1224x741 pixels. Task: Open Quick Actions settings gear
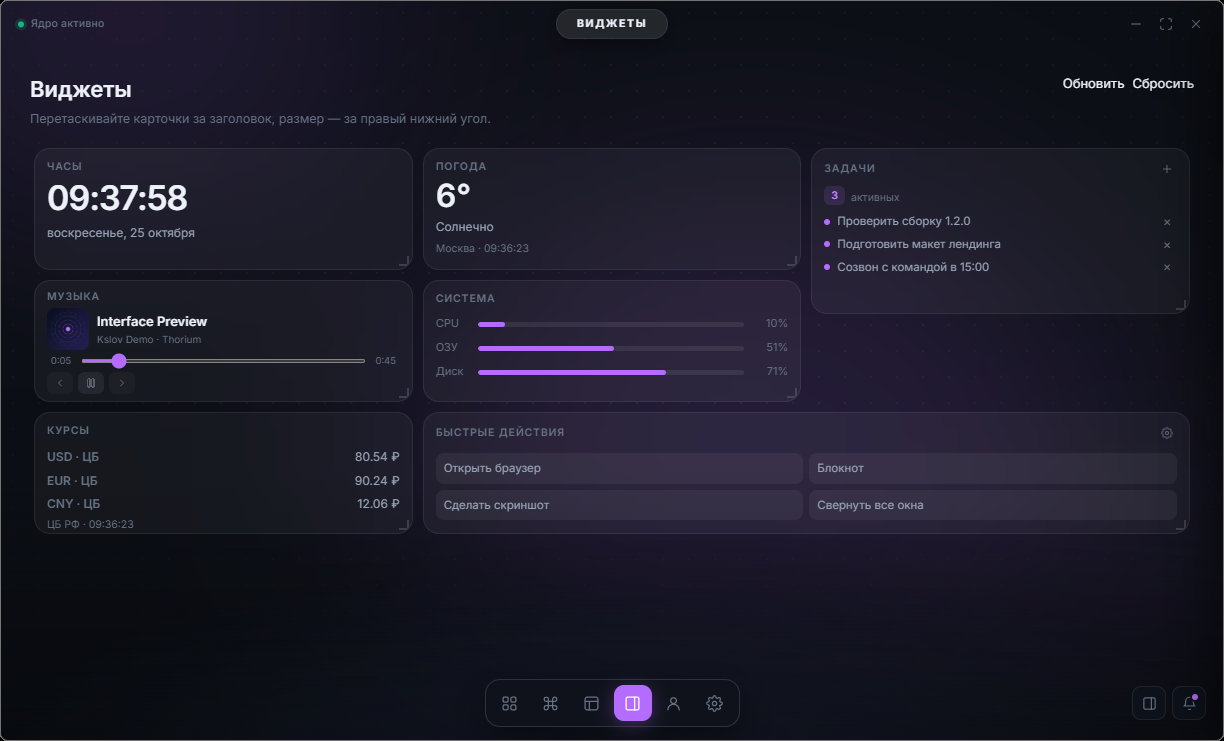tap(1167, 433)
